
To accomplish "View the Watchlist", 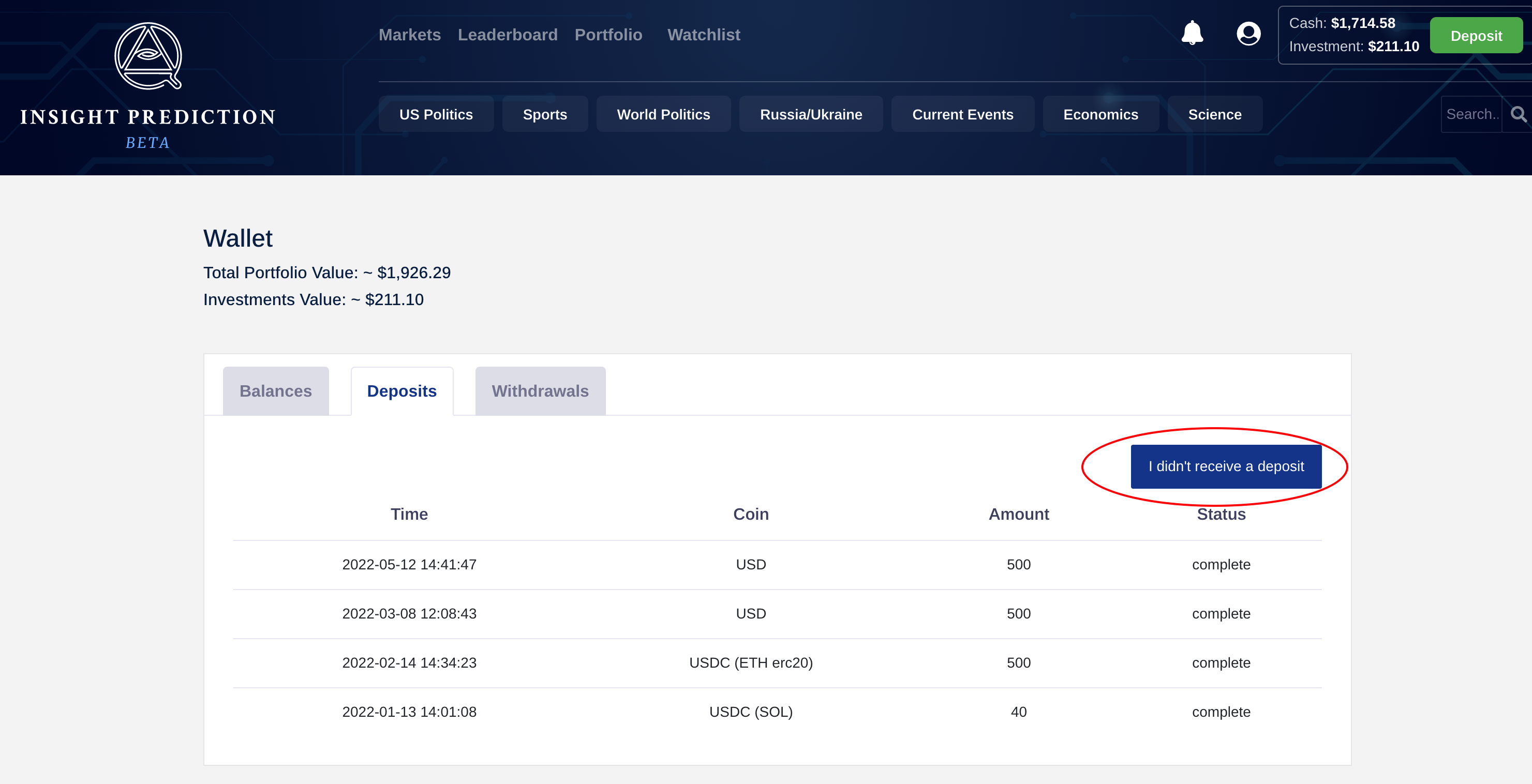I will pyautogui.click(x=704, y=35).
